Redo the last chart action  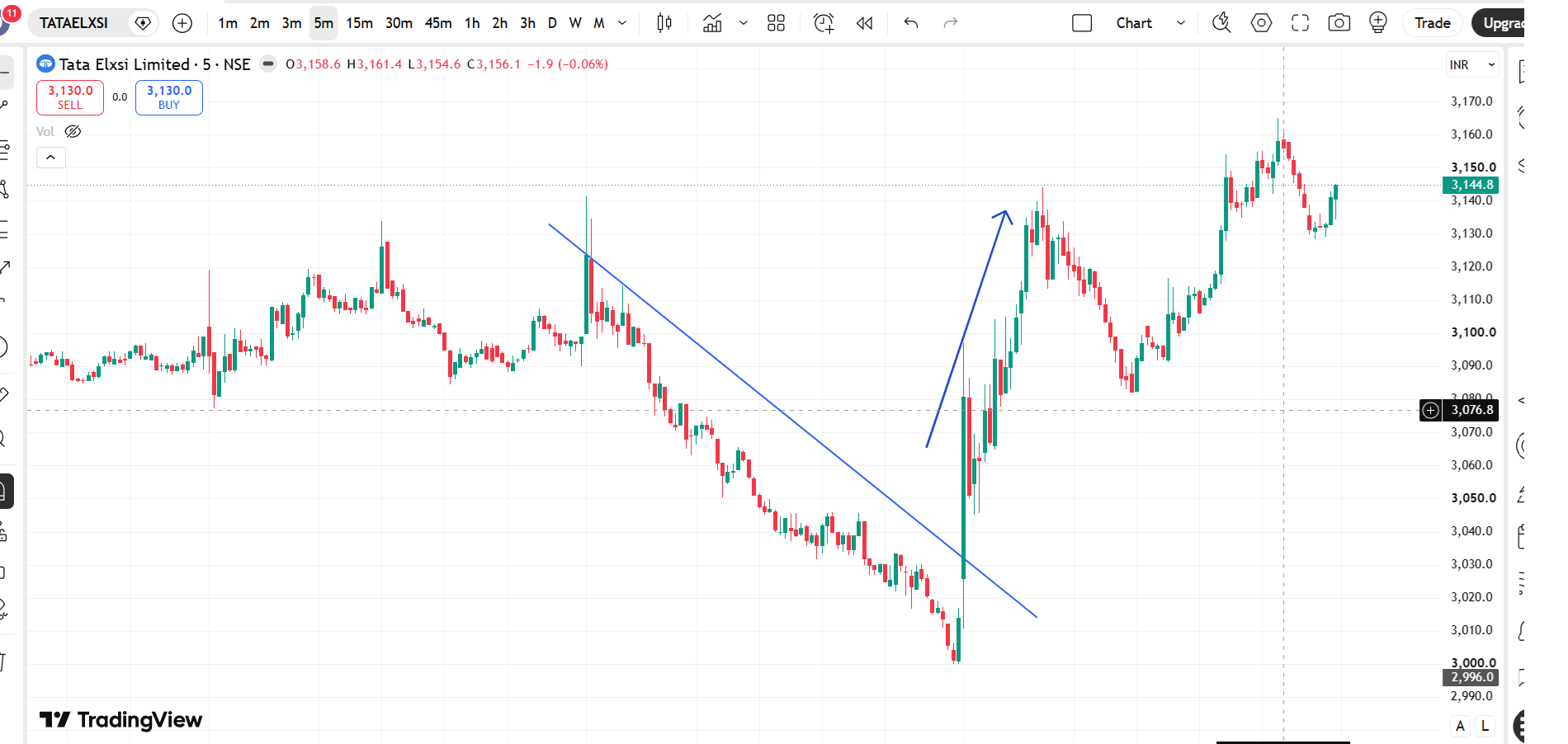click(951, 23)
